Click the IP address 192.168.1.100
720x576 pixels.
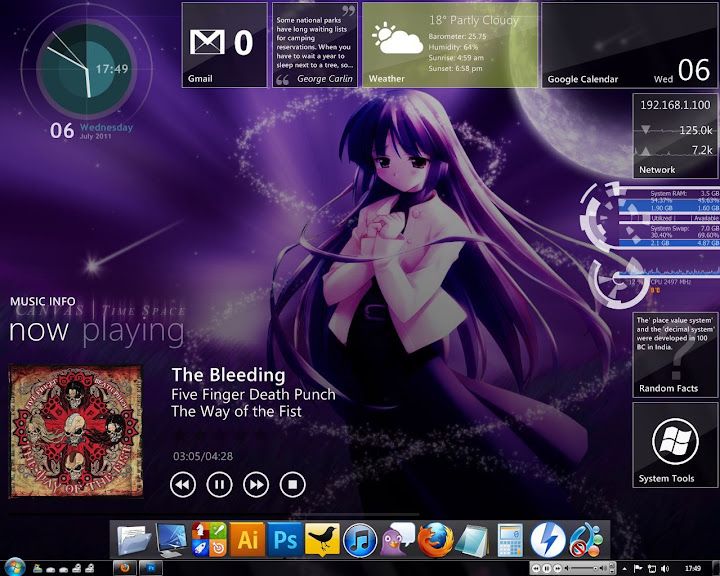(x=675, y=105)
